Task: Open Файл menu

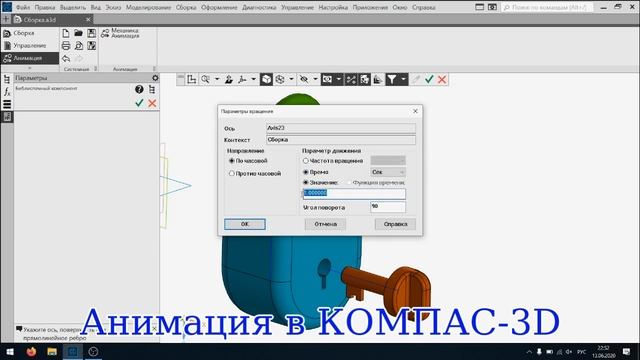Action: click(23, 7)
